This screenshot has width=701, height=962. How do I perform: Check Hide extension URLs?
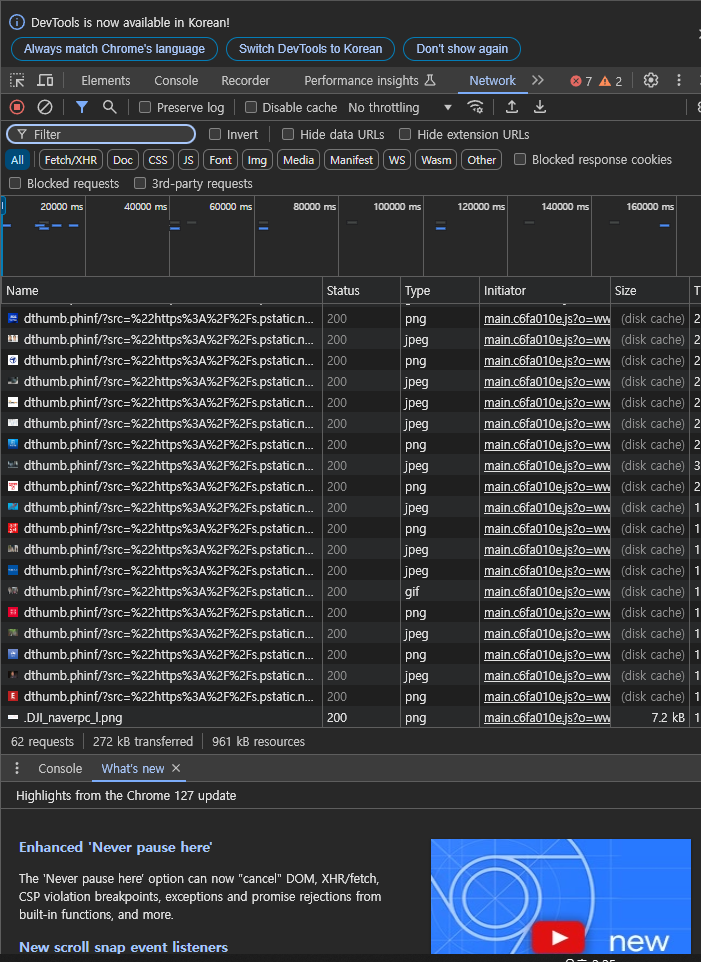405,134
